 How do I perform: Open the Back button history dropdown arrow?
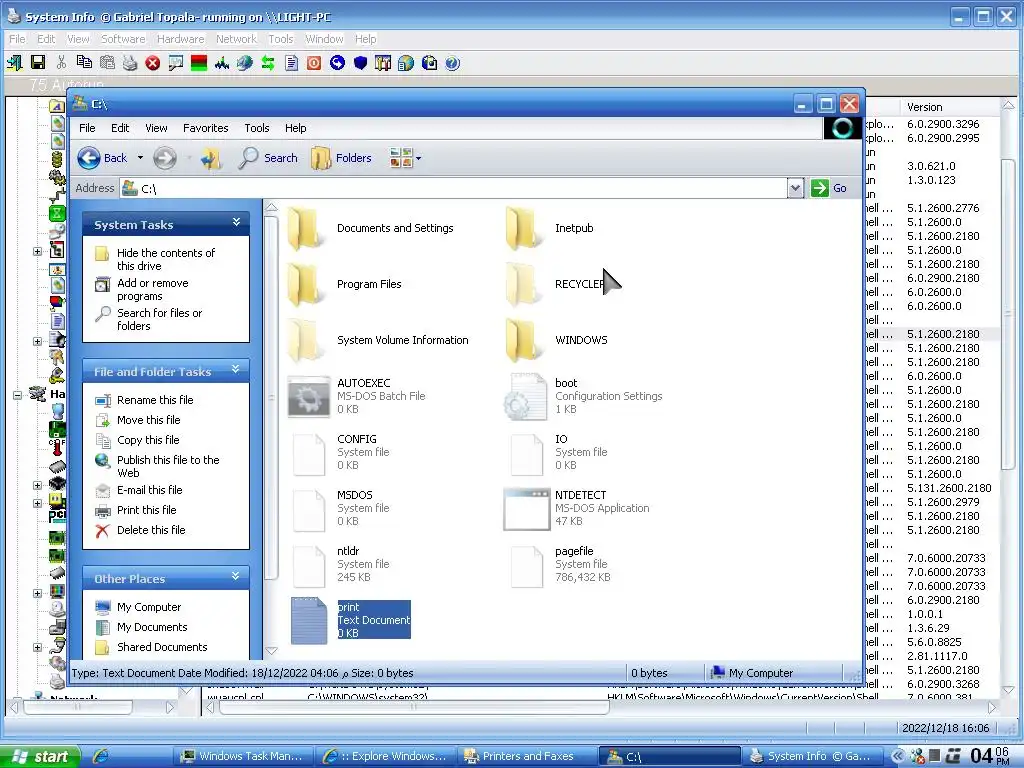pos(140,158)
